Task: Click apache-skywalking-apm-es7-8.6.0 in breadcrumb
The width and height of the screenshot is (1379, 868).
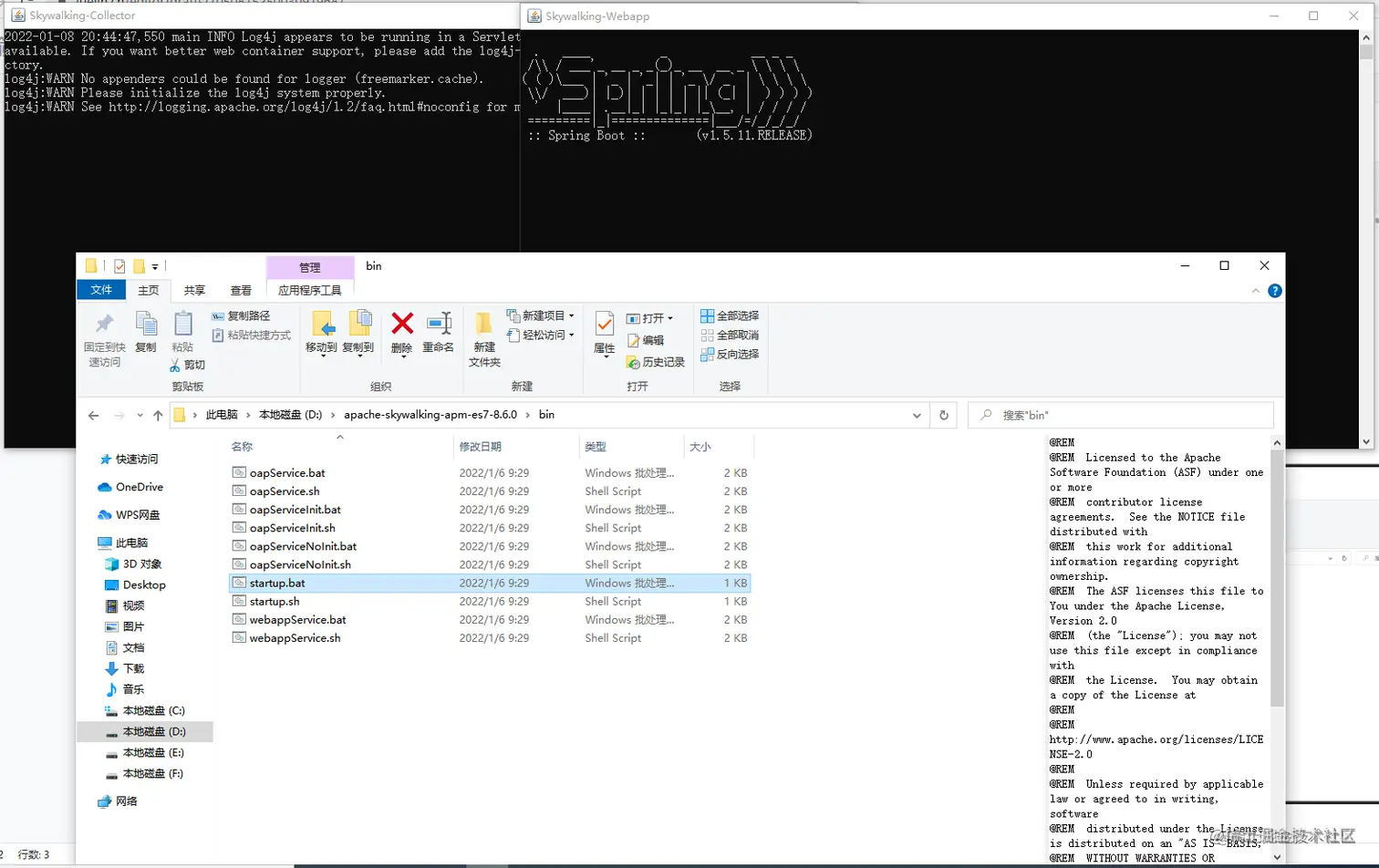Action: 430,414
